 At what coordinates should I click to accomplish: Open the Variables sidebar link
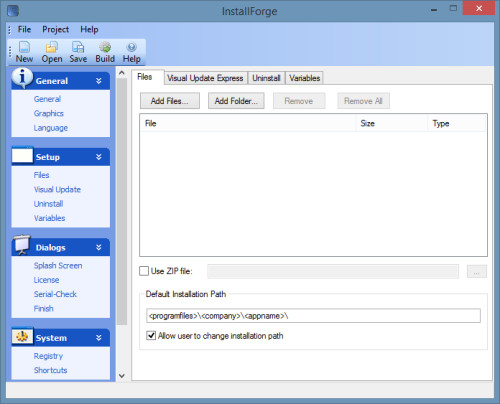click(x=49, y=218)
